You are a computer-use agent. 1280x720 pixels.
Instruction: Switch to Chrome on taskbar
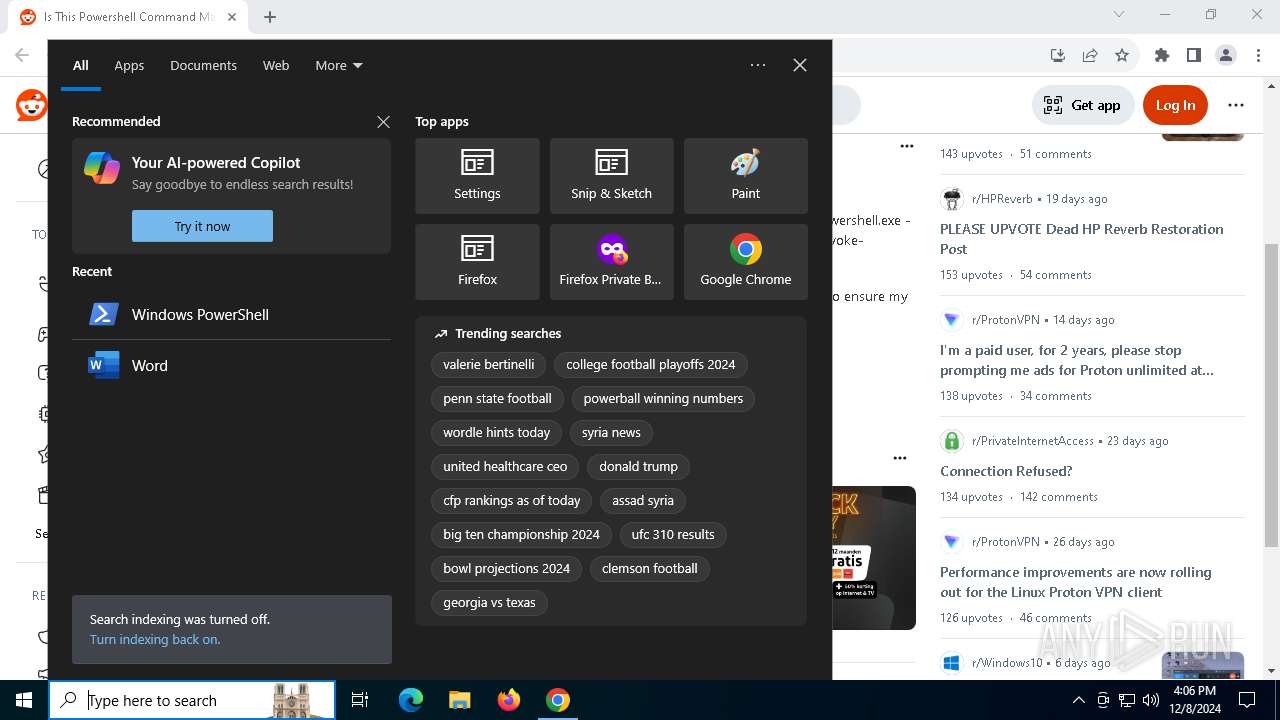coord(558,700)
